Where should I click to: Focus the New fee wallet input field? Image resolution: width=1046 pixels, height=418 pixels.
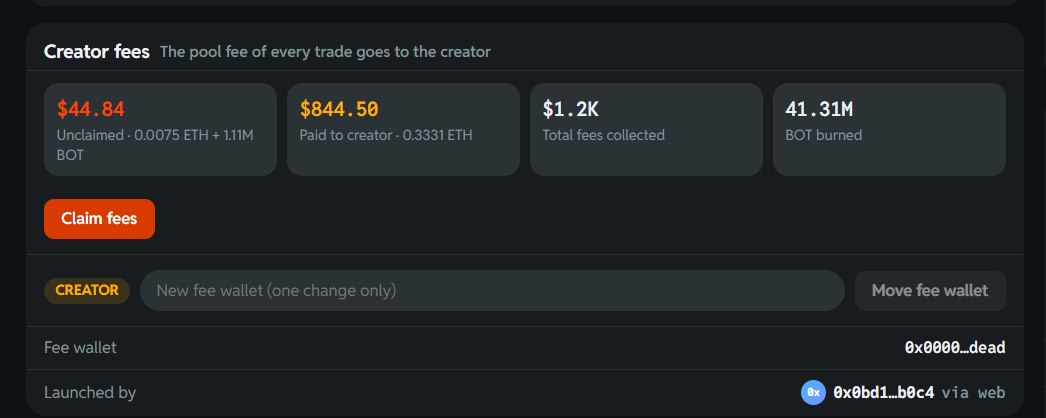click(492, 291)
